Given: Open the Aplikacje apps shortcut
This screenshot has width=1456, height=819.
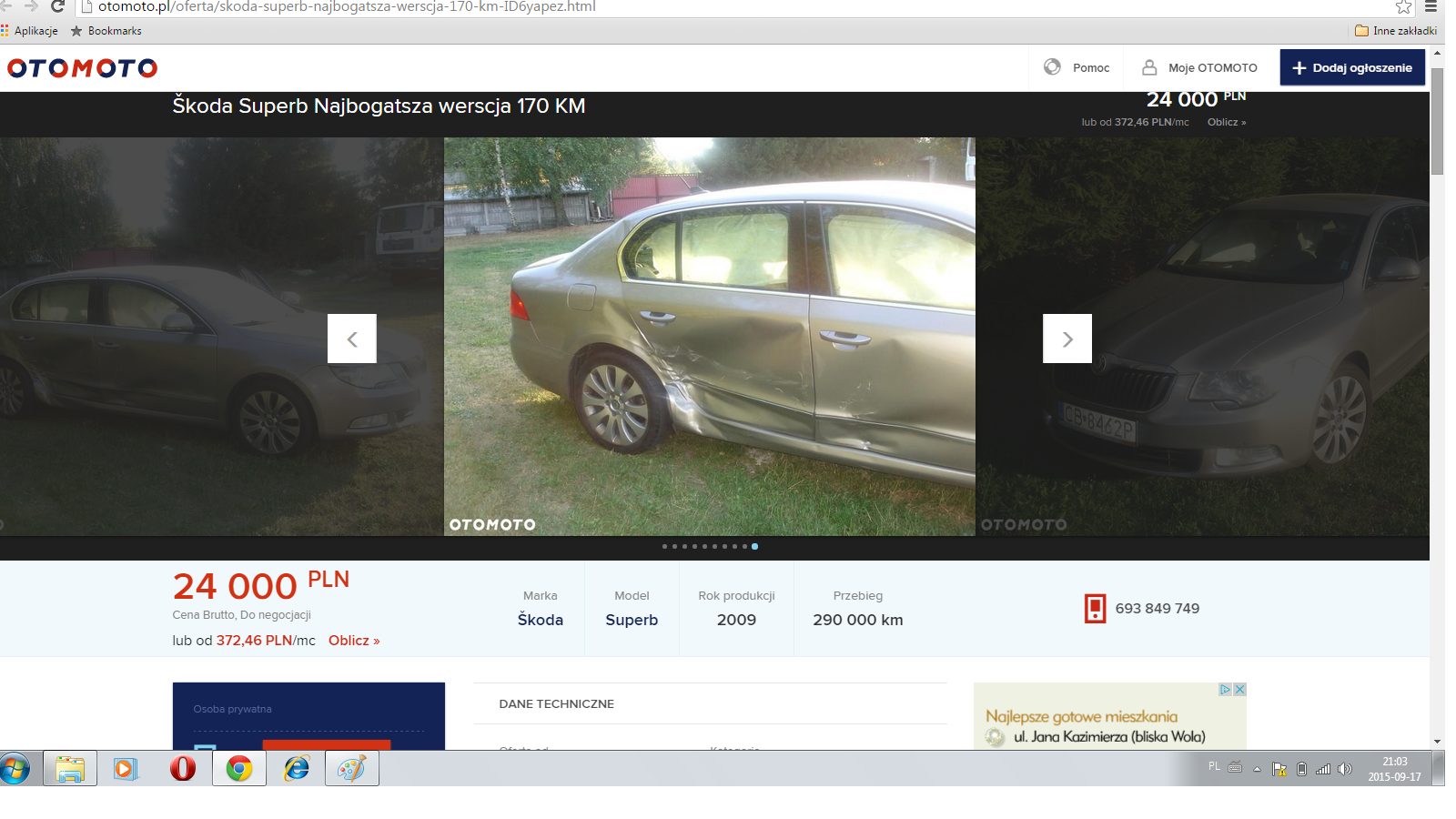Looking at the screenshot, I should (x=30, y=31).
